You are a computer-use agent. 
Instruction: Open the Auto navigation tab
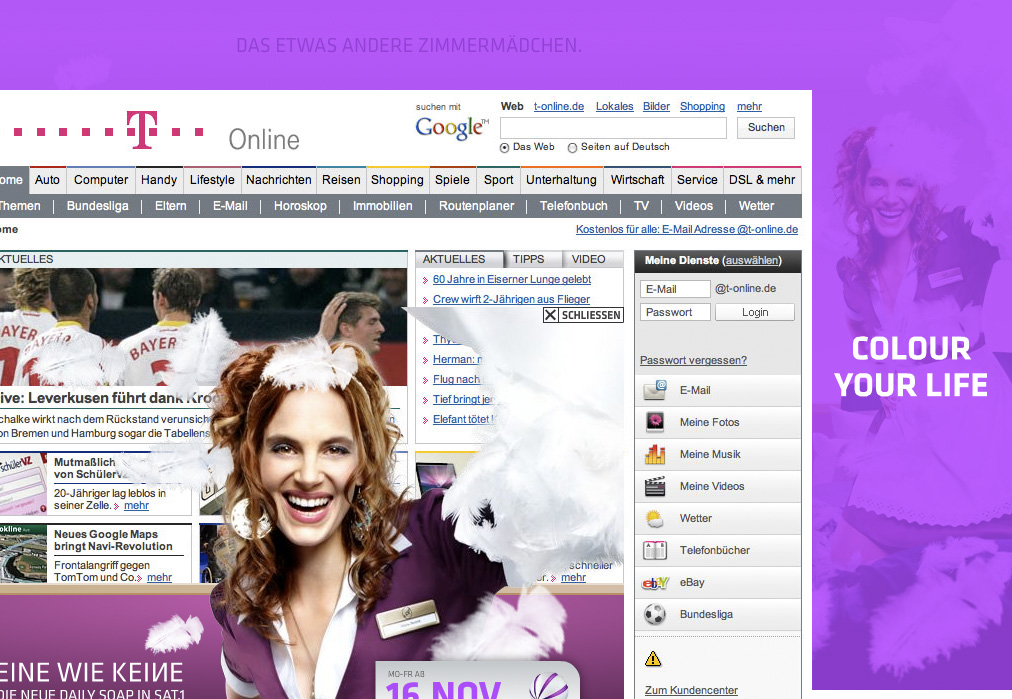[47, 180]
